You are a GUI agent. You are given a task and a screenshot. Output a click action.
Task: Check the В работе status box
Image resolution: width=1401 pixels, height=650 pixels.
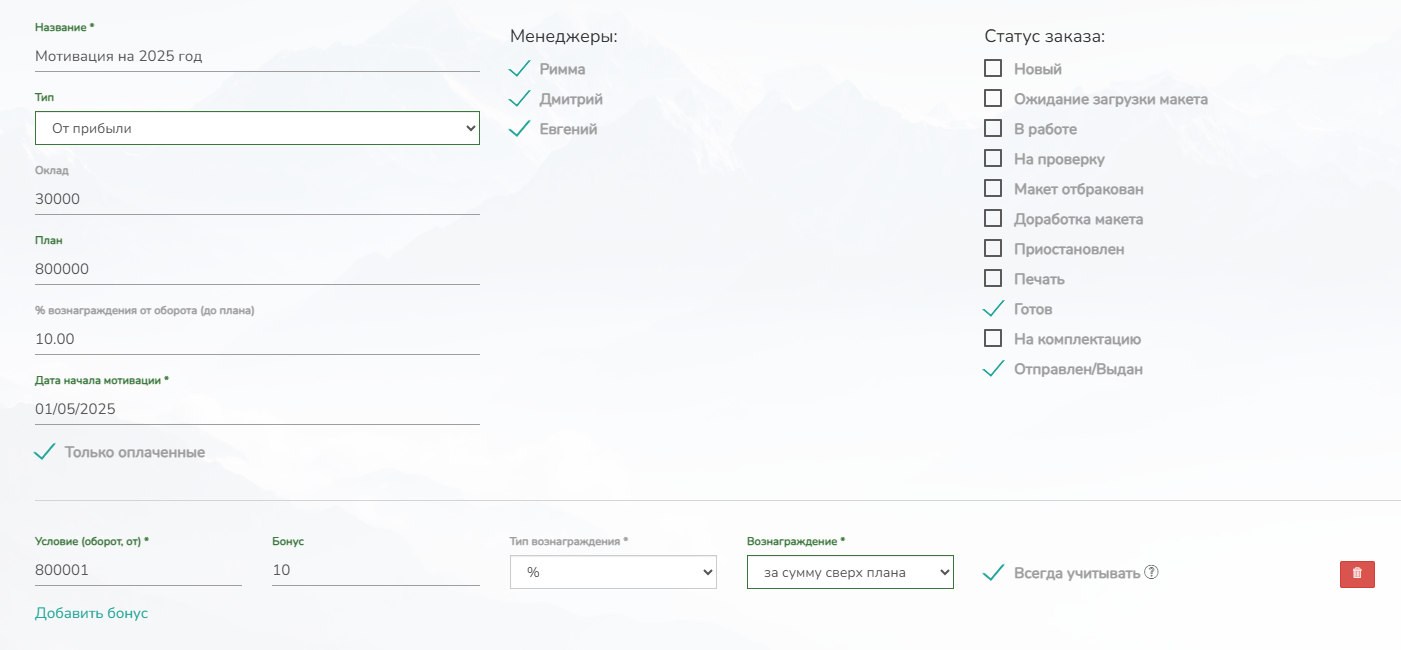click(x=993, y=129)
